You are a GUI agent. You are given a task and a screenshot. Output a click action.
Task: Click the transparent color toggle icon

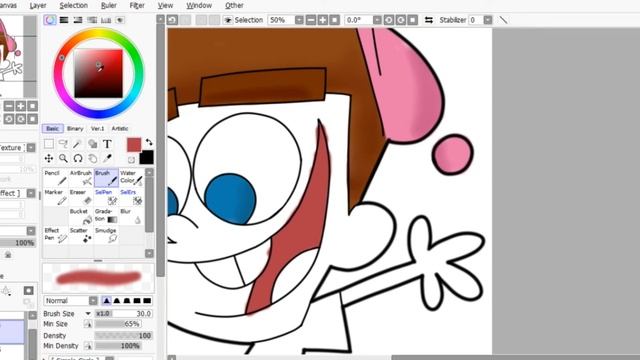pyautogui.click(x=131, y=160)
